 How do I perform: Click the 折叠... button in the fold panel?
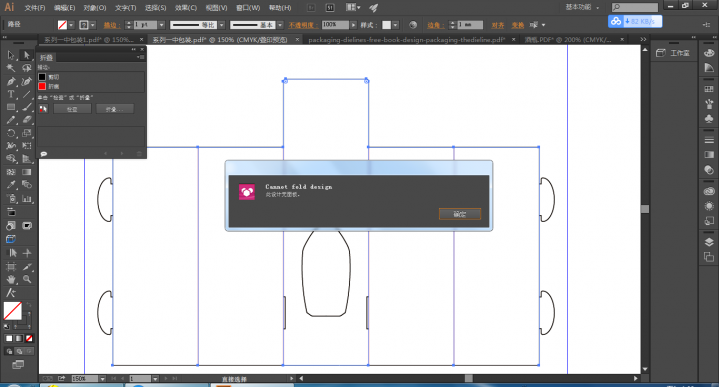point(115,109)
